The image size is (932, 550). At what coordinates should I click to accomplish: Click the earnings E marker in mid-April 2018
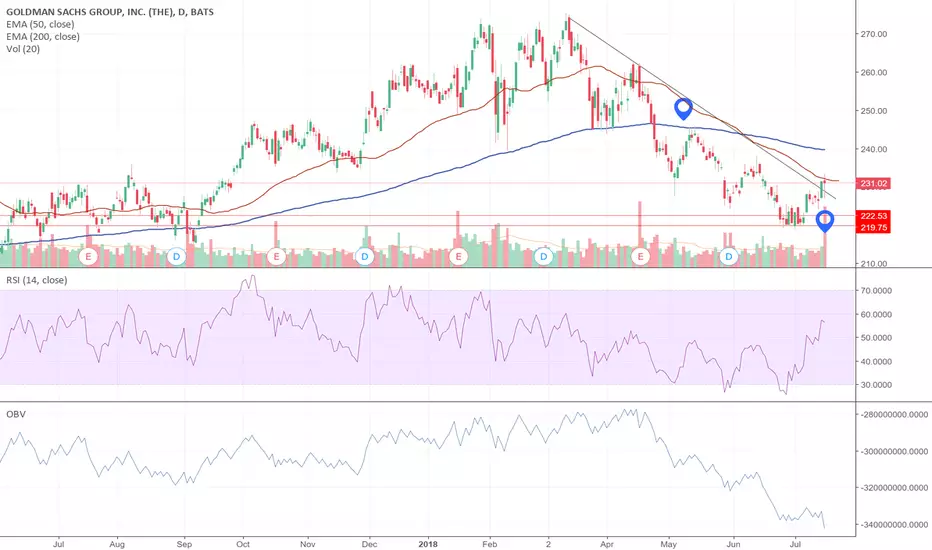640,257
